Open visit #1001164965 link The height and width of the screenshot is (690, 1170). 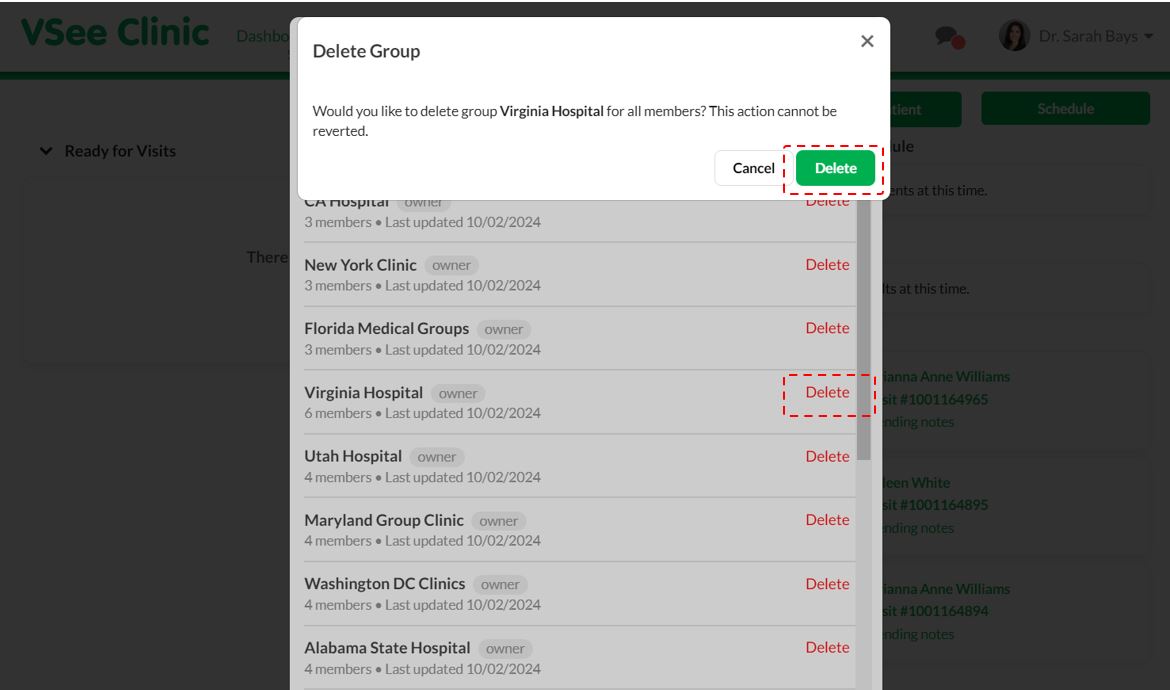(x=934, y=399)
